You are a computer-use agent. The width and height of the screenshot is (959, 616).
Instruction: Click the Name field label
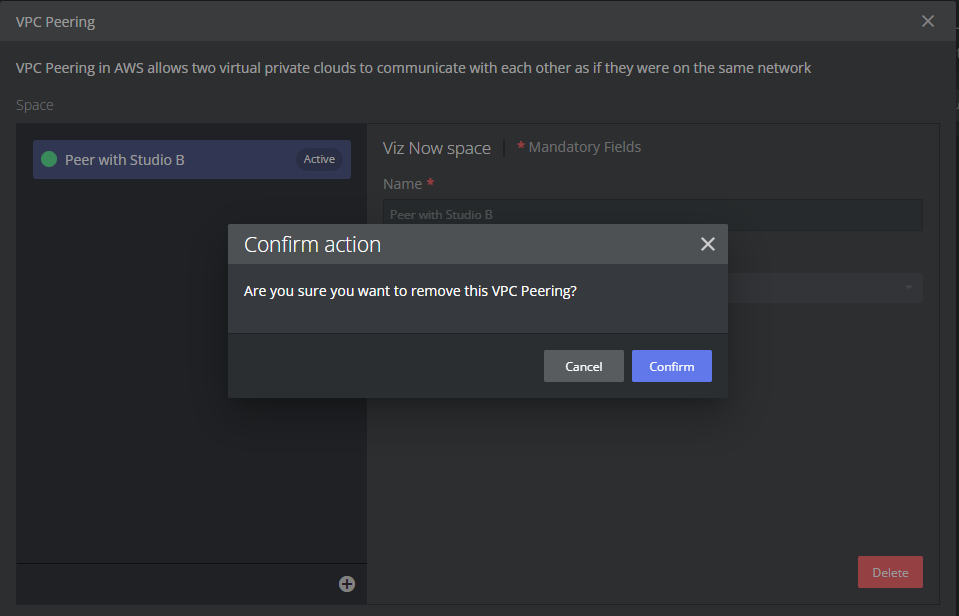[402, 184]
